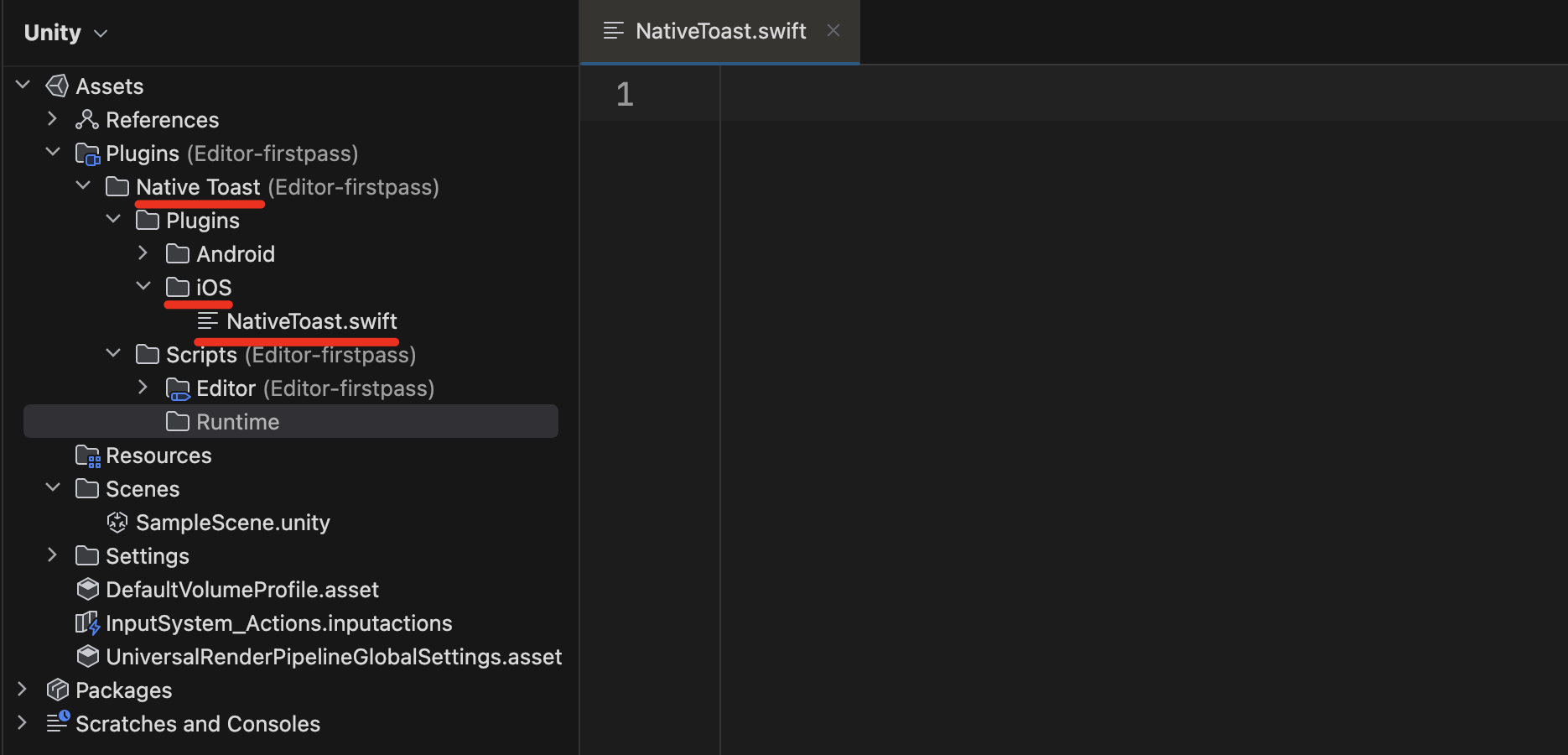Switch to the NativeToast.swift editor tab
The width and height of the screenshot is (1568, 755).
tap(721, 31)
